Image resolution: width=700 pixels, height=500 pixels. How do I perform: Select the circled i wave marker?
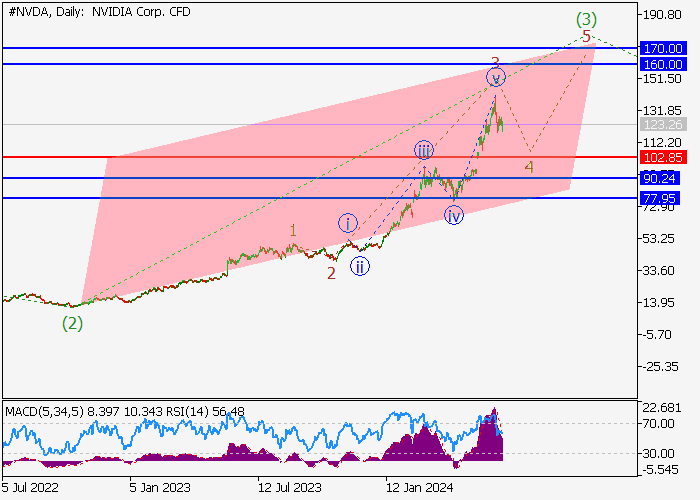(x=347, y=223)
